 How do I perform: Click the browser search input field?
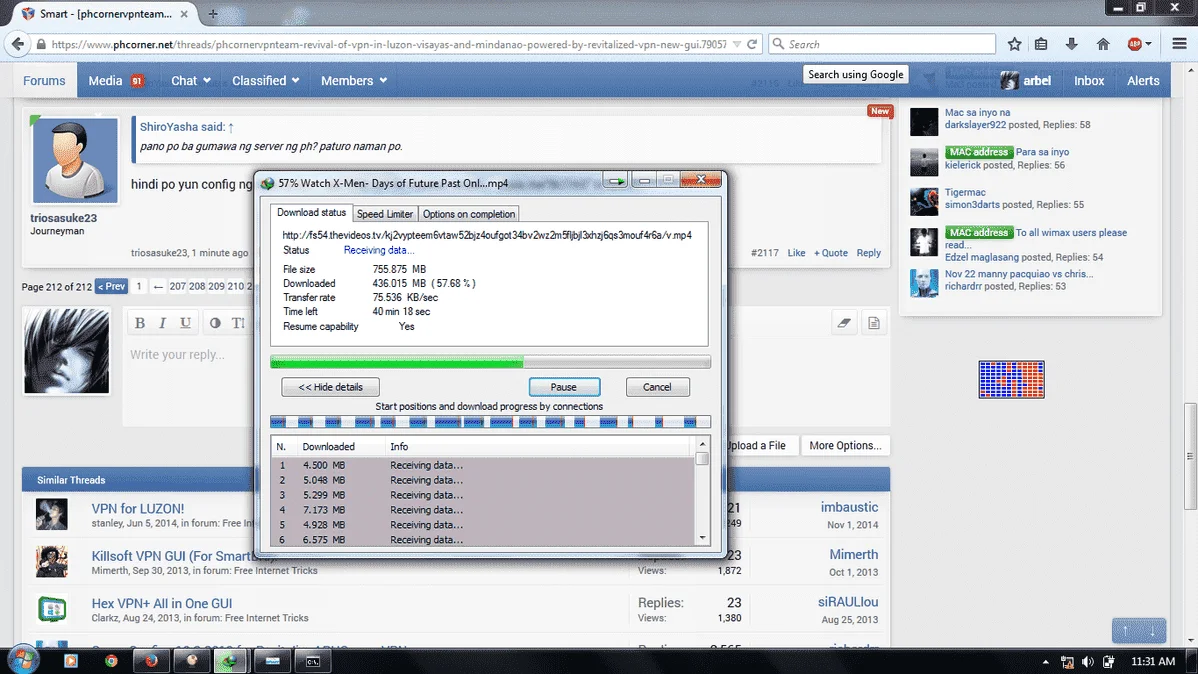(x=882, y=44)
